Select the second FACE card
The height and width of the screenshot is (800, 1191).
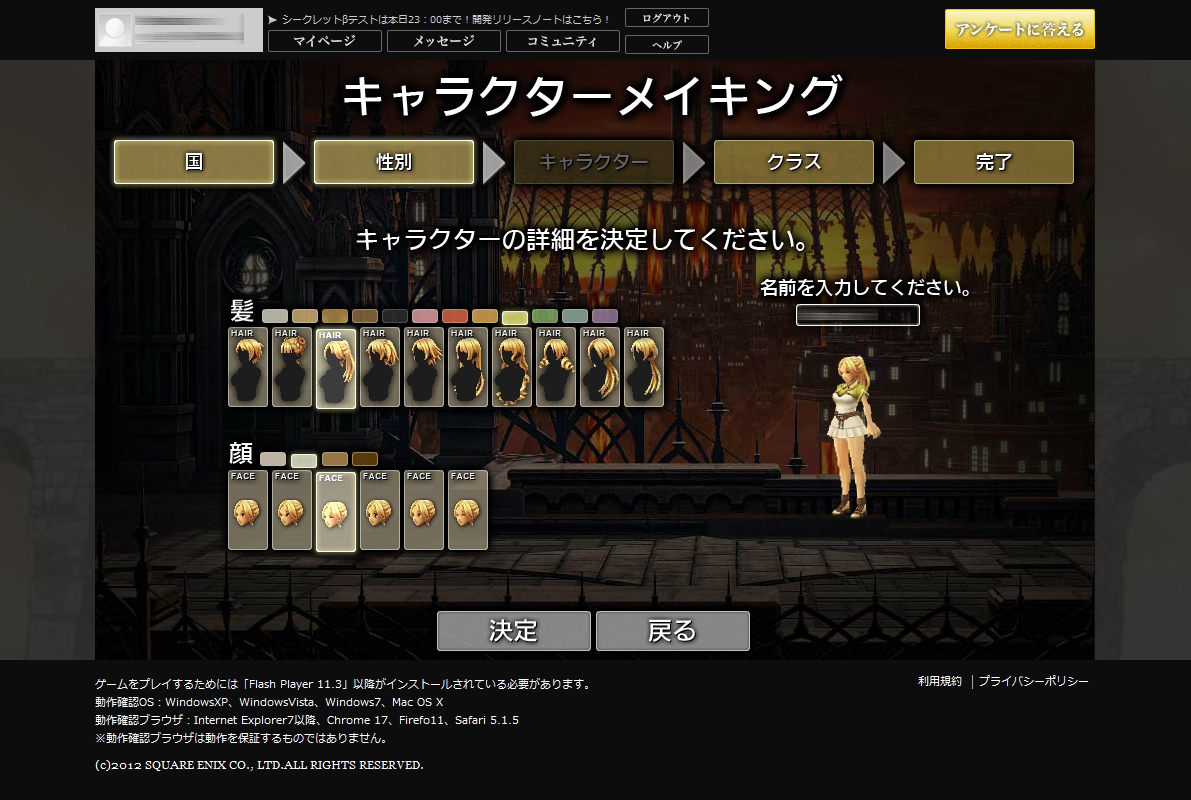coord(292,510)
